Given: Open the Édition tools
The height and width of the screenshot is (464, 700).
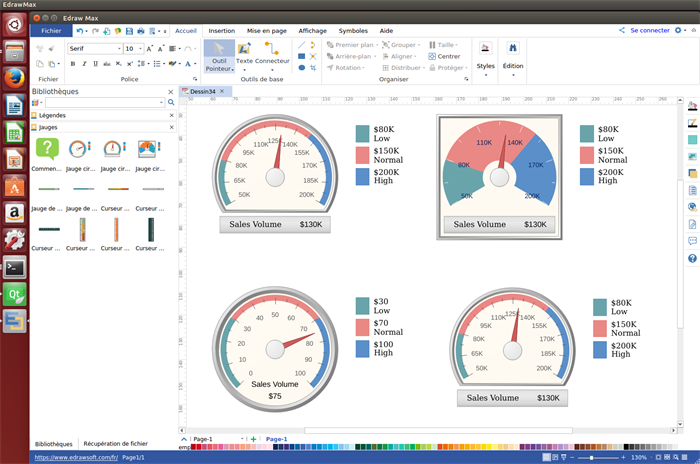Looking at the screenshot, I should tap(512, 55).
